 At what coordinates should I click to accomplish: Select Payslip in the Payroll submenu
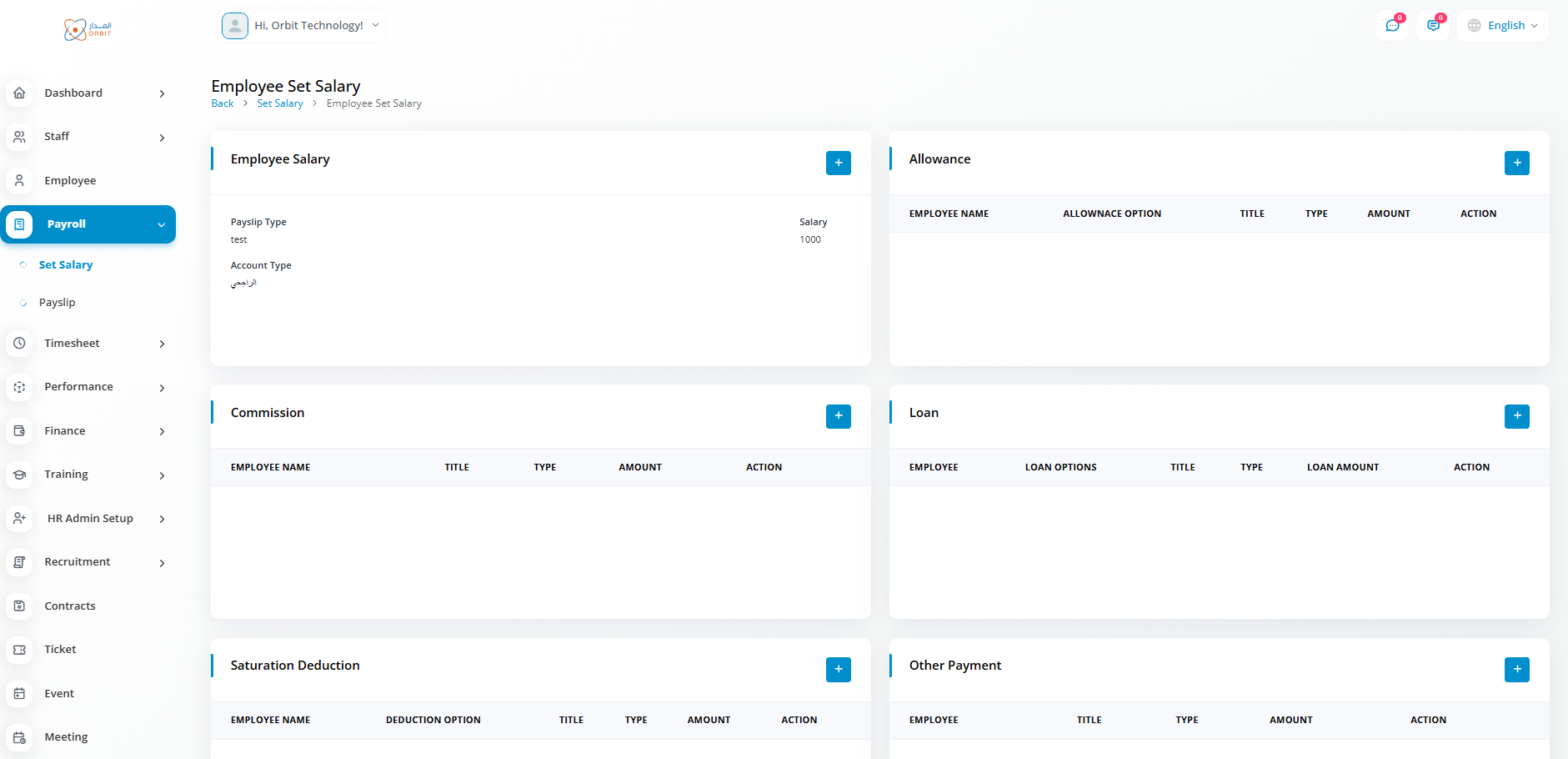point(58,303)
